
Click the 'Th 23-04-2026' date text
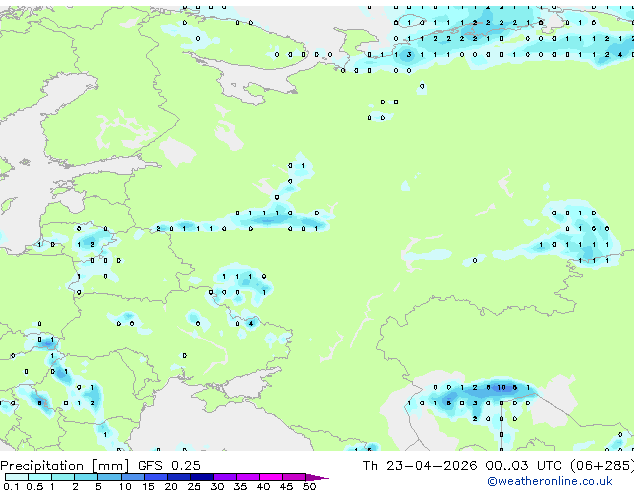point(420,466)
